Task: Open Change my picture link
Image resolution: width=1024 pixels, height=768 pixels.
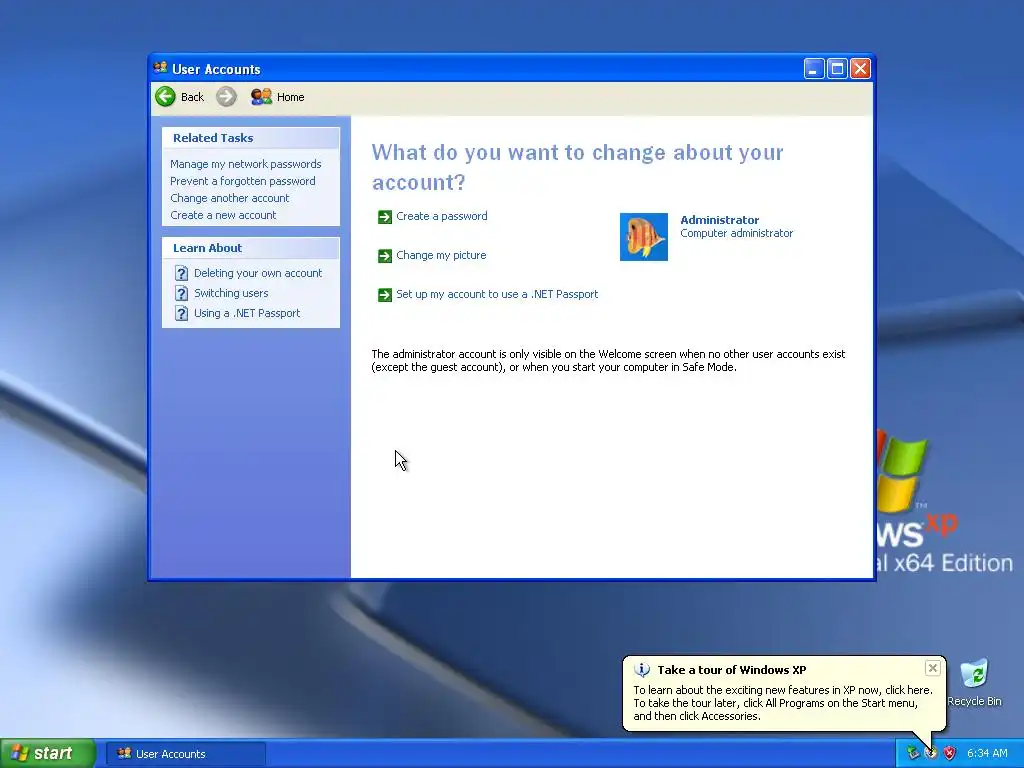Action: [x=441, y=255]
